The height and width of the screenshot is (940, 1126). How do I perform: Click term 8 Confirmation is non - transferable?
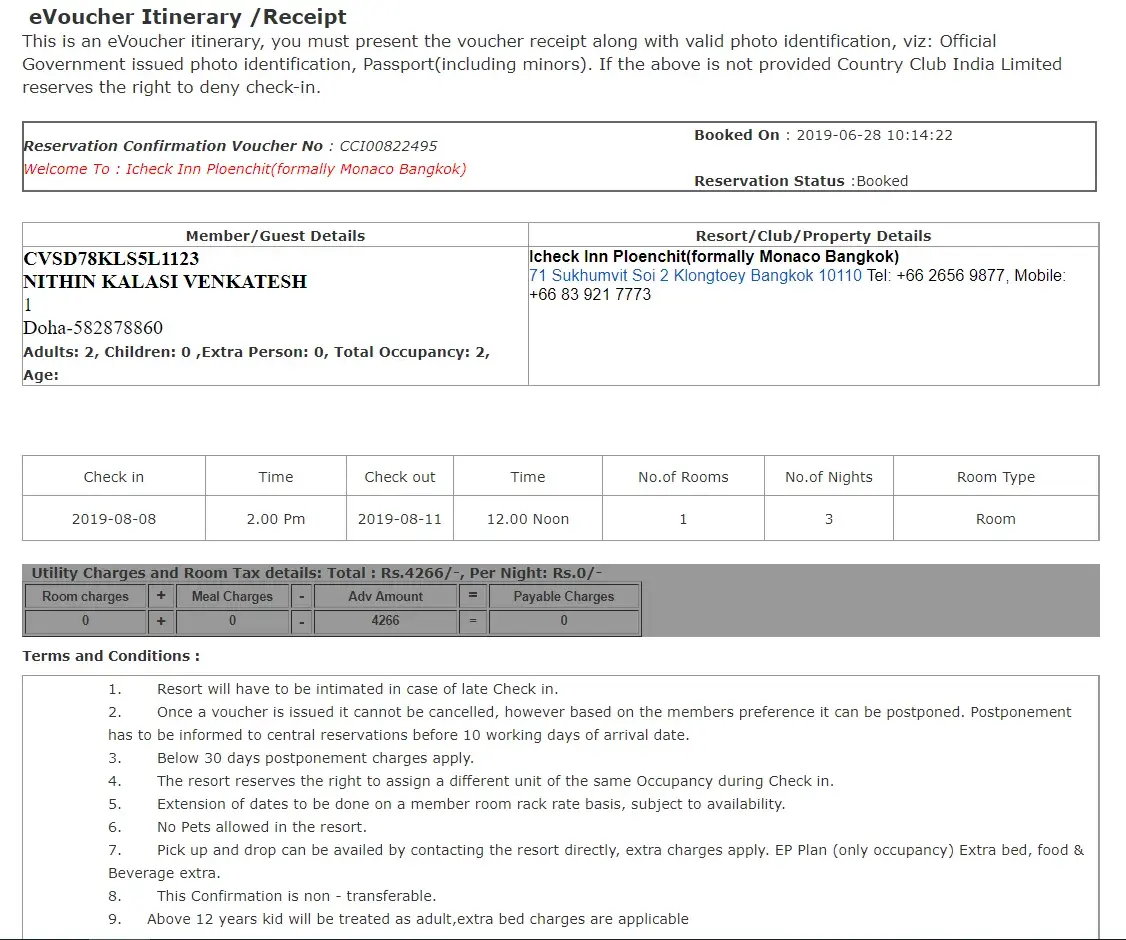click(297, 895)
